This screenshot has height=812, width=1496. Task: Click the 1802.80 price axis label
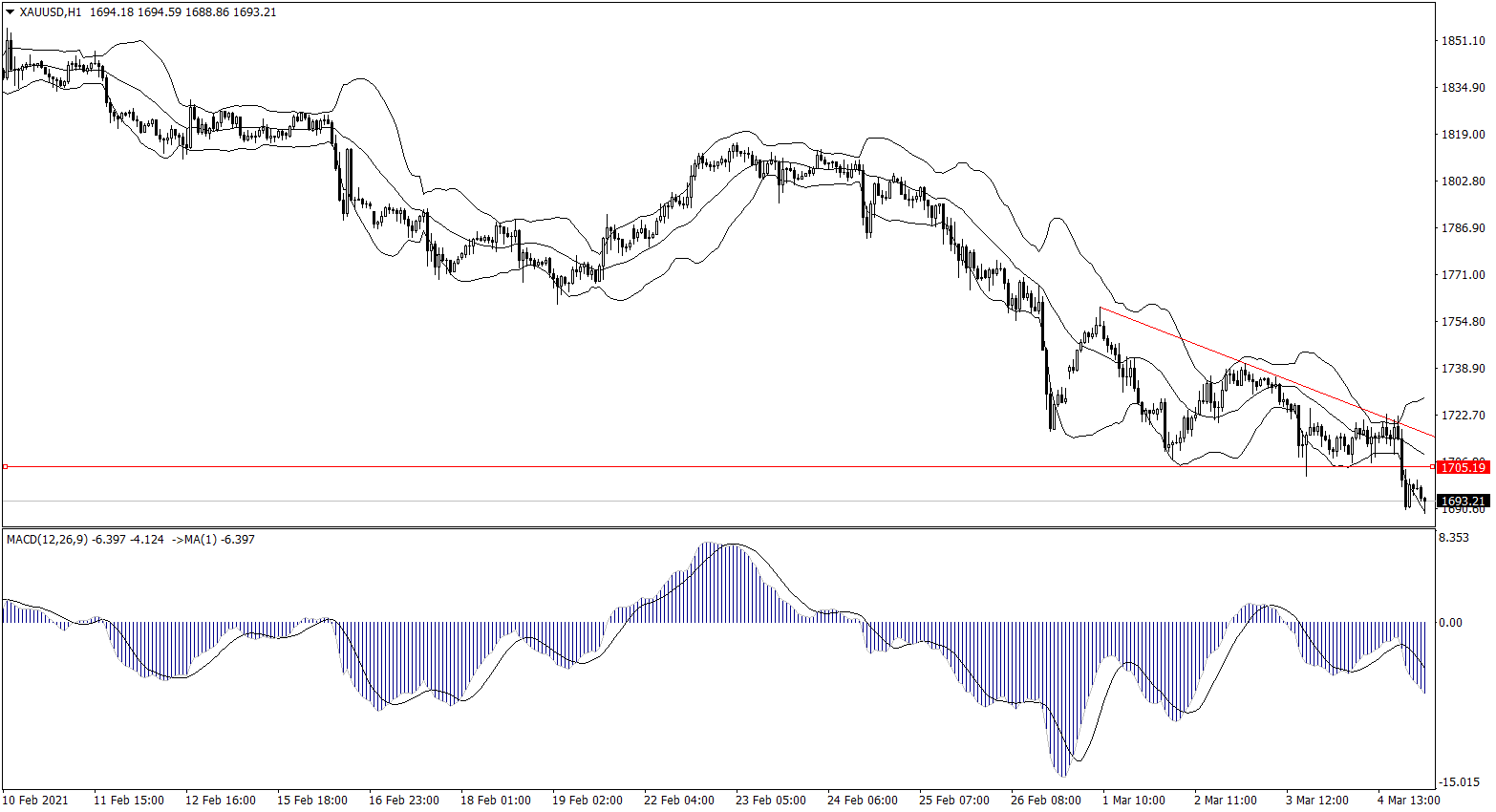click(1463, 182)
